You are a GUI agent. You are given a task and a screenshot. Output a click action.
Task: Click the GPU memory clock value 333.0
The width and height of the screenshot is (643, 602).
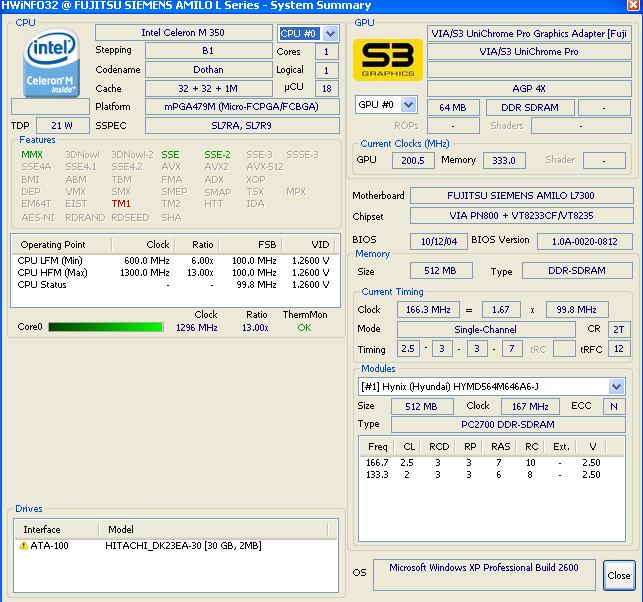coord(504,160)
